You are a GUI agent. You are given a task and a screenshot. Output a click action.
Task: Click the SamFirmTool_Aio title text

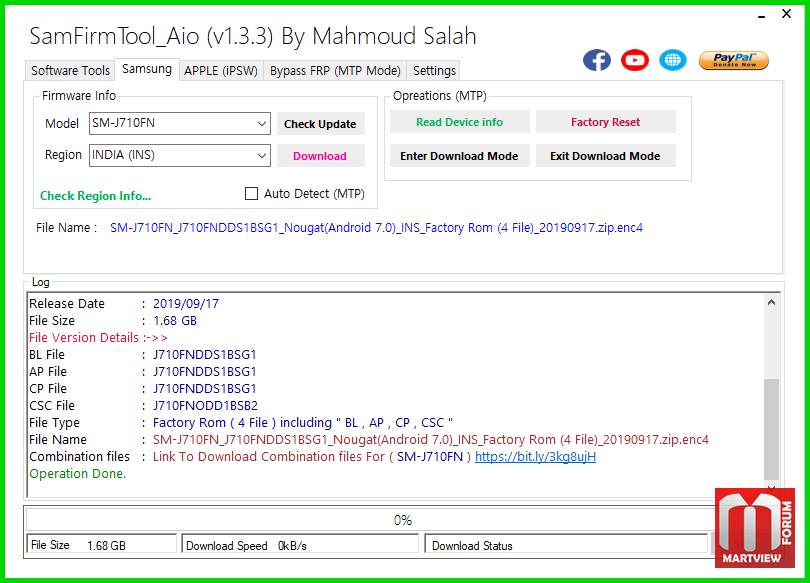point(253,36)
